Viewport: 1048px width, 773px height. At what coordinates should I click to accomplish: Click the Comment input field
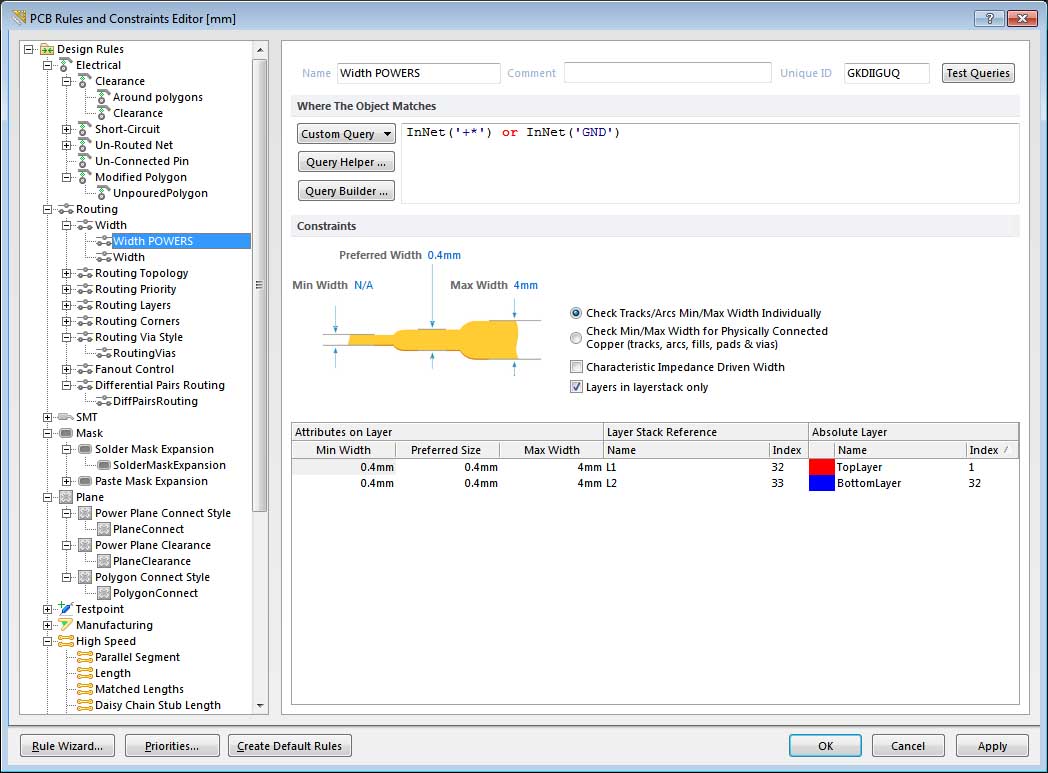667,73
